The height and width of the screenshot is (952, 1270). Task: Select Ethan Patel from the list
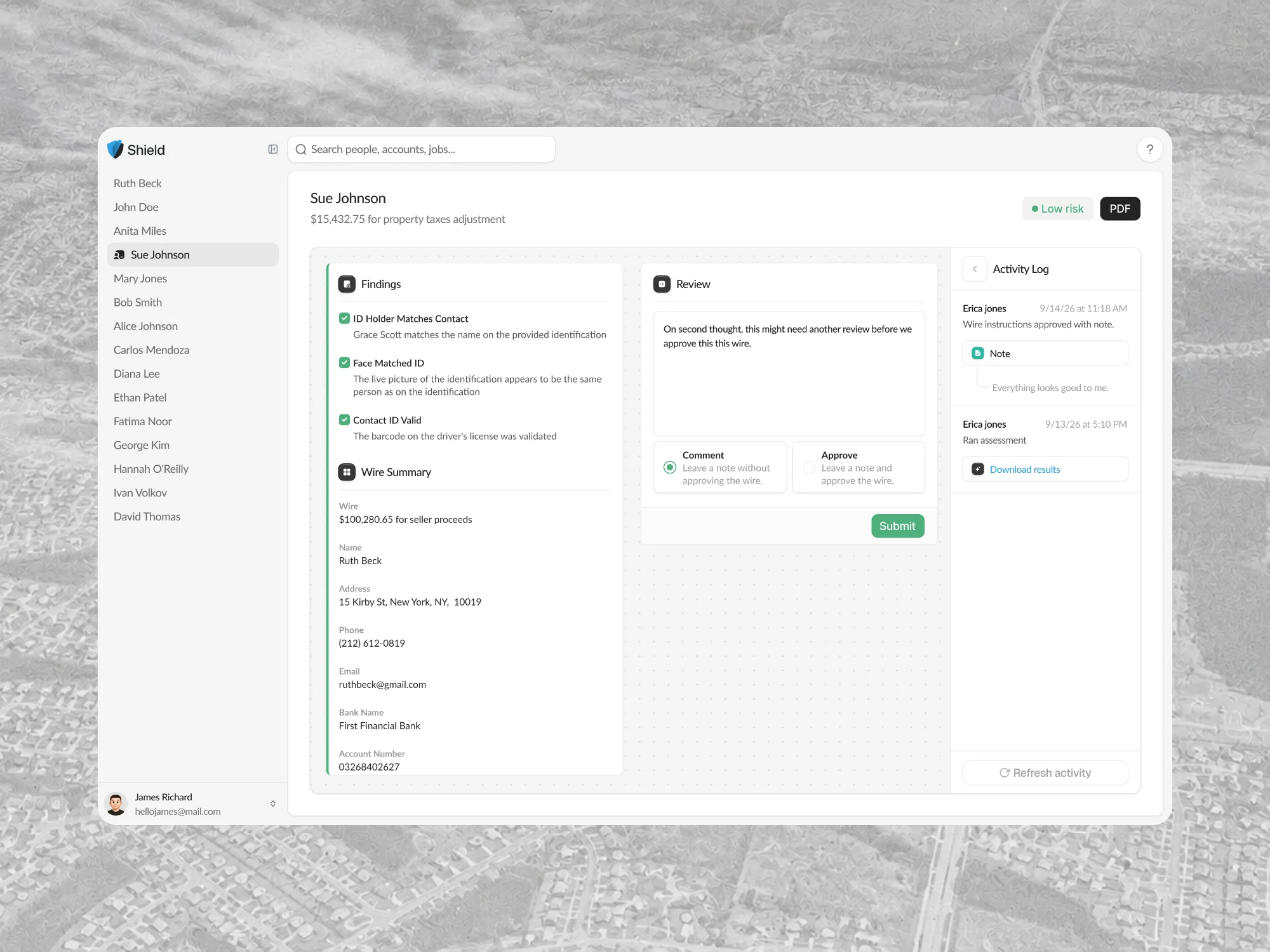click(140, 397)
